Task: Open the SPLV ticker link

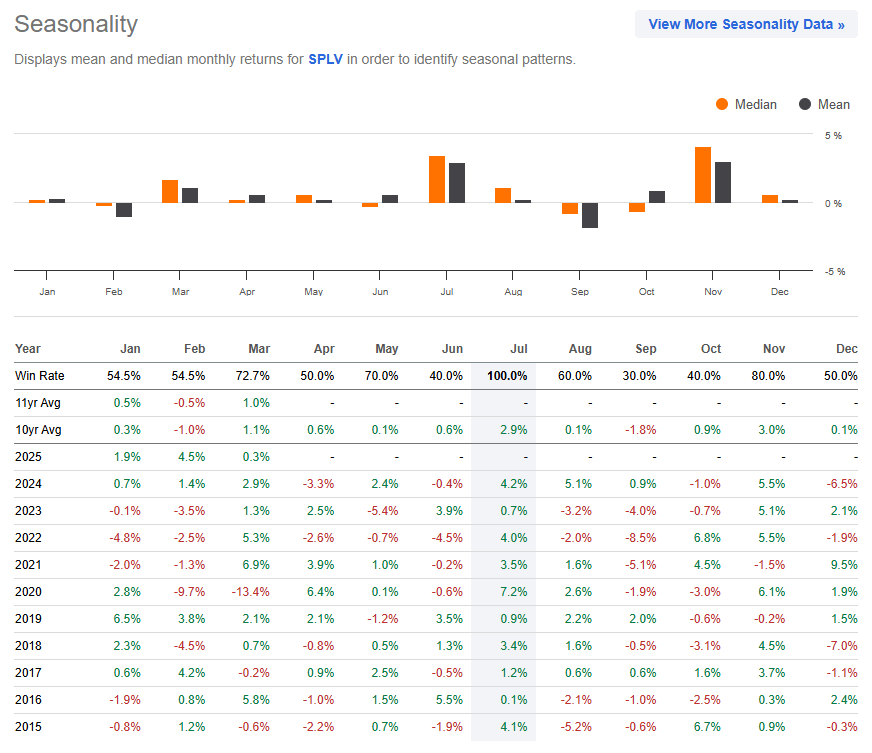Action: (324, 59)
